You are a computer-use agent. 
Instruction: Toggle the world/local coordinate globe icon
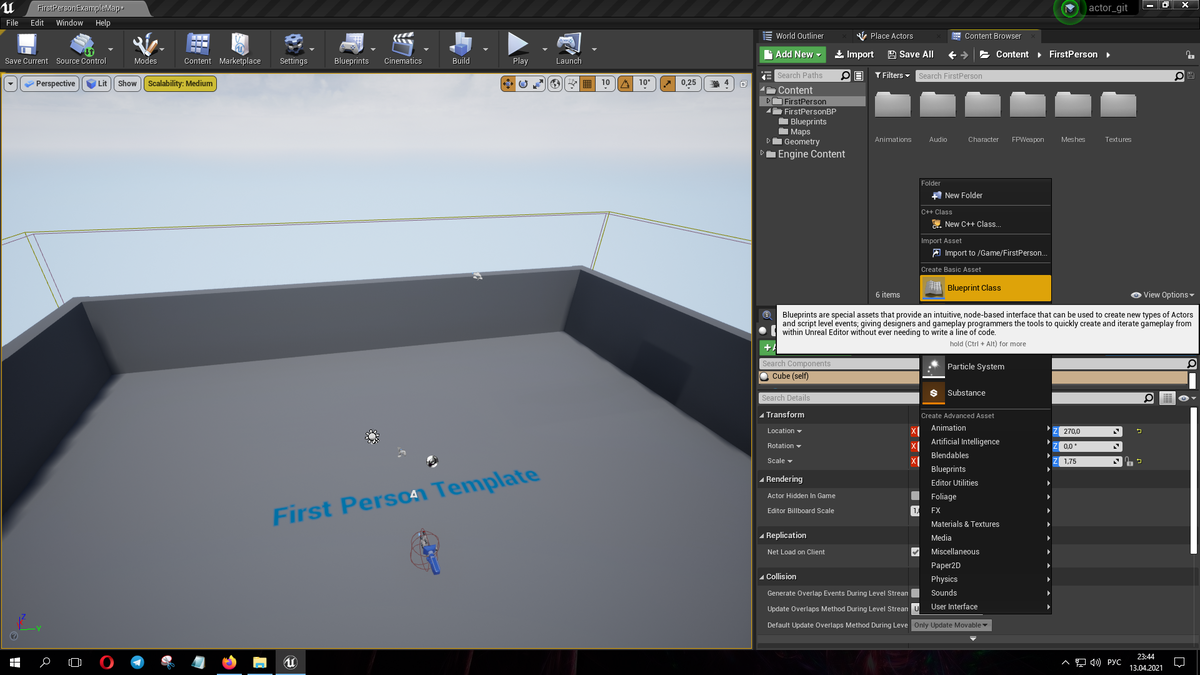556,84
